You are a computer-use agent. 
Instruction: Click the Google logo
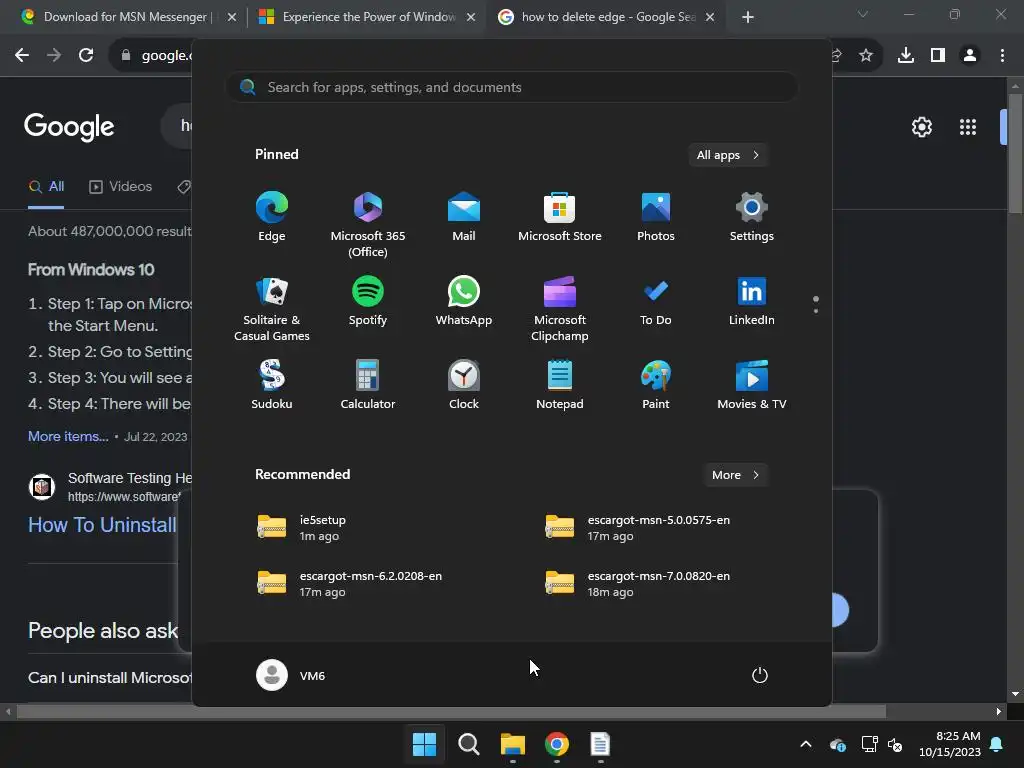pos(69,127)
